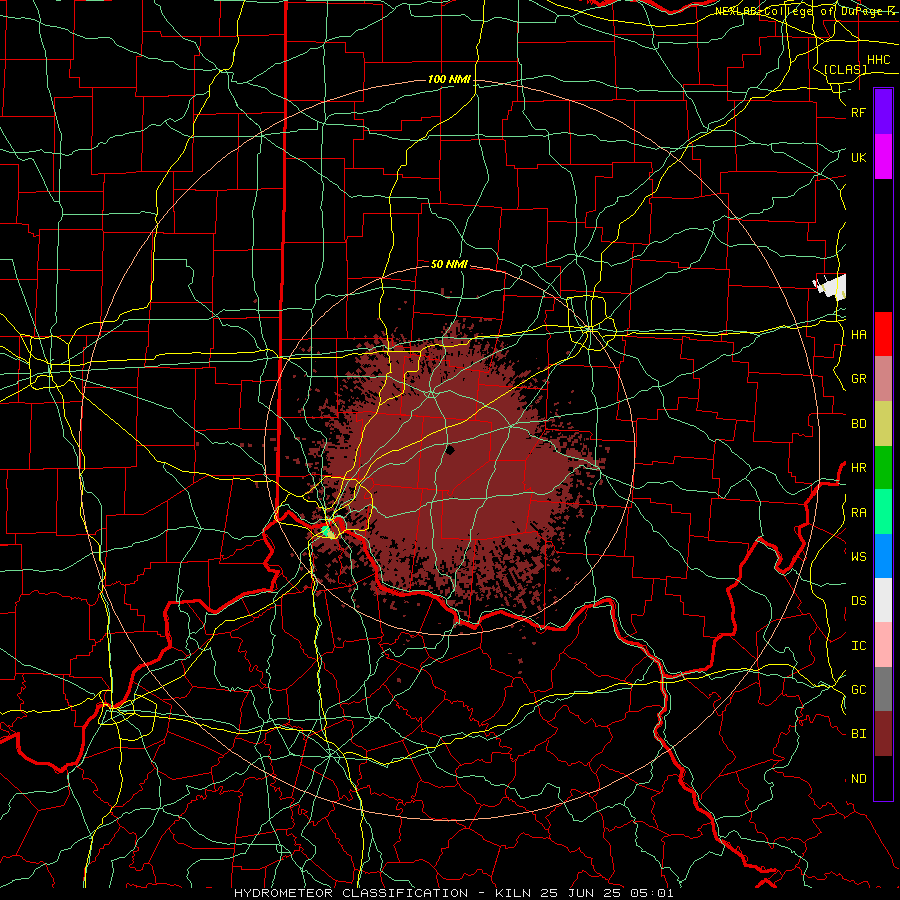900x900 pixels.
Task: Click the 100 NMI range ring label
Action: (x=449, y=79)
